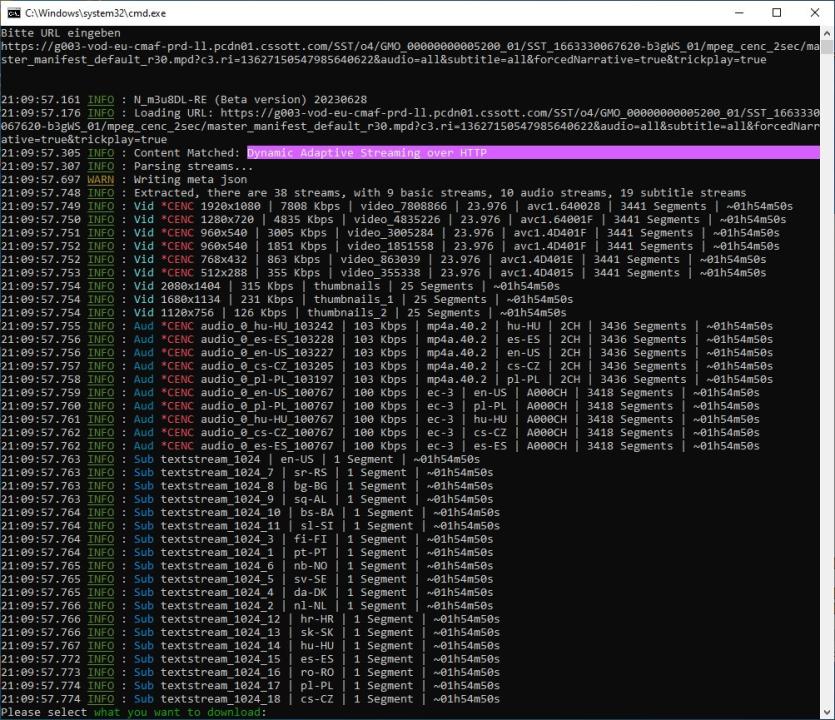
Task: Click the 'textstream_1024_12' hr-HR subtitle
Action: pos(250,619)
